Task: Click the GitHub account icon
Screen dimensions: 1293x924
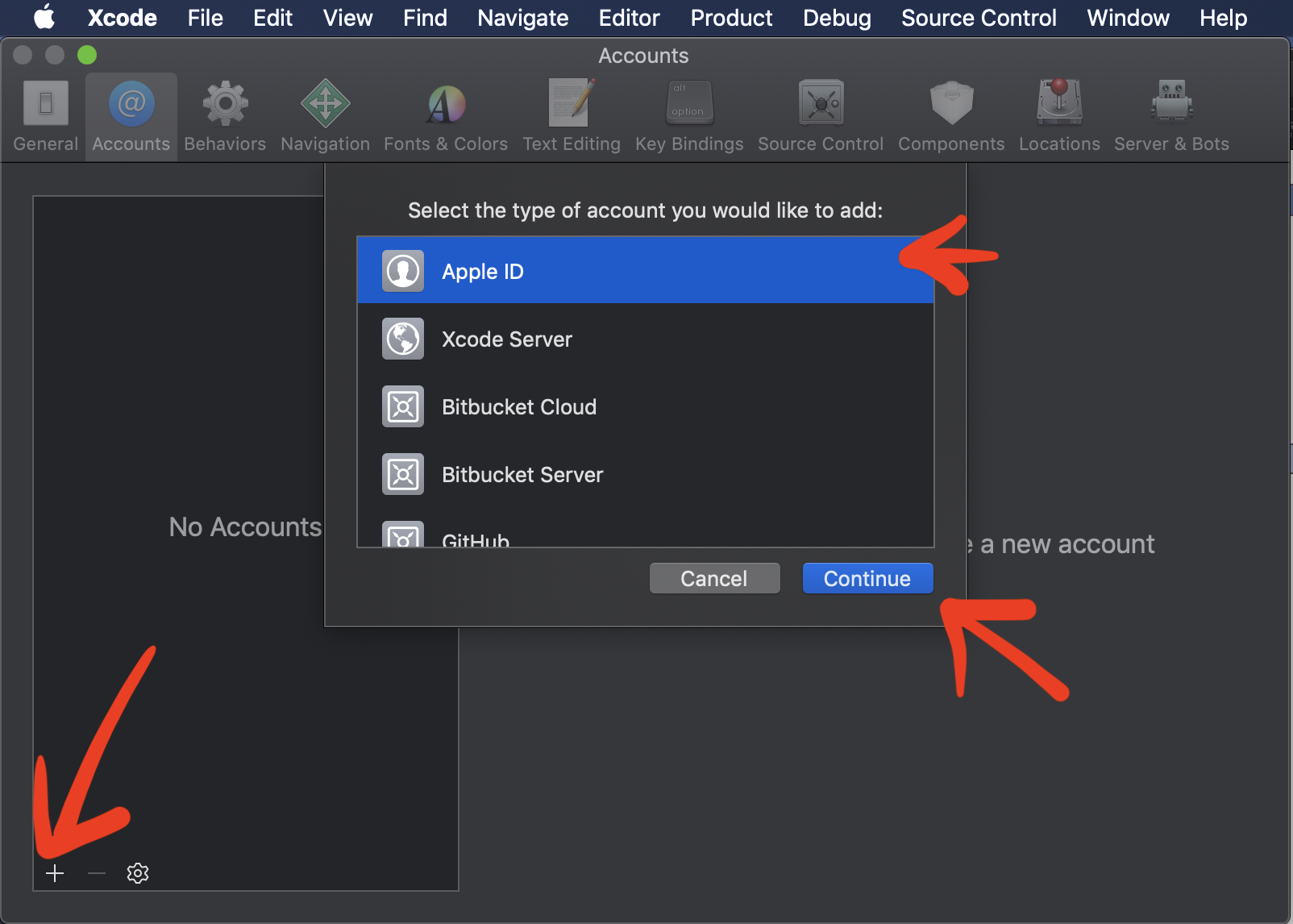Action: coord(403,534)
